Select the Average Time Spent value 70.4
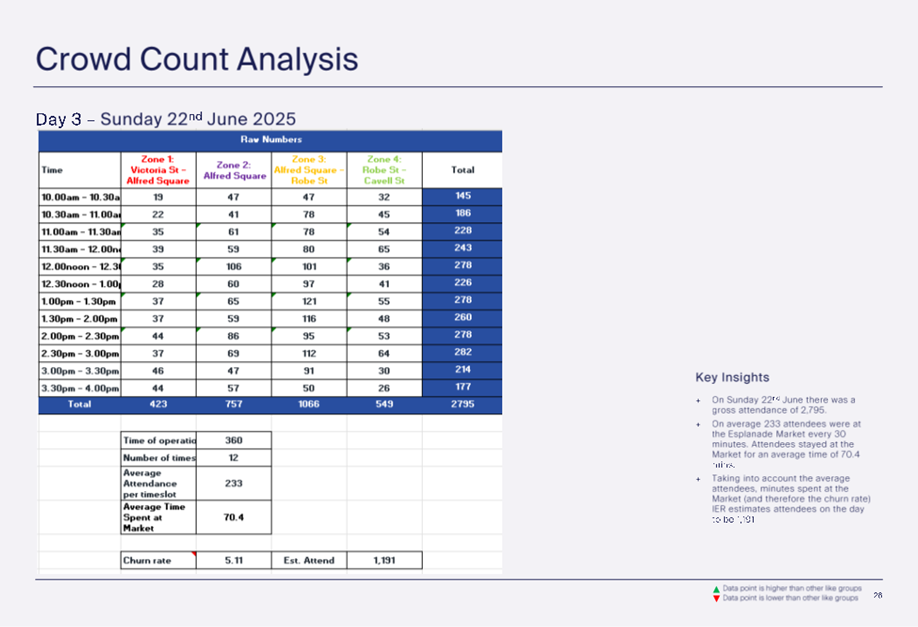The width and height of the screenshot is (918, 627). pos(234,517)
